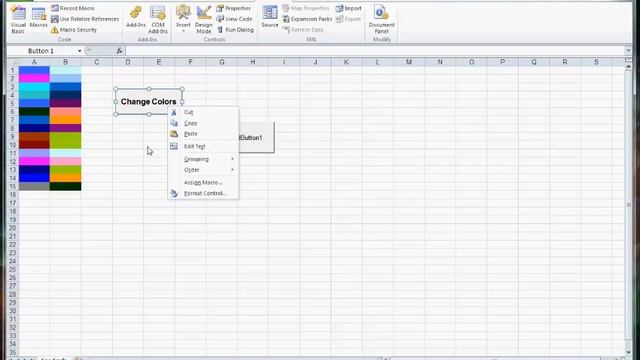The width and height of the screenshot is (640, 360).
Task: Select row 30 header
Action: pyautogui.click(x=13, y=311)
